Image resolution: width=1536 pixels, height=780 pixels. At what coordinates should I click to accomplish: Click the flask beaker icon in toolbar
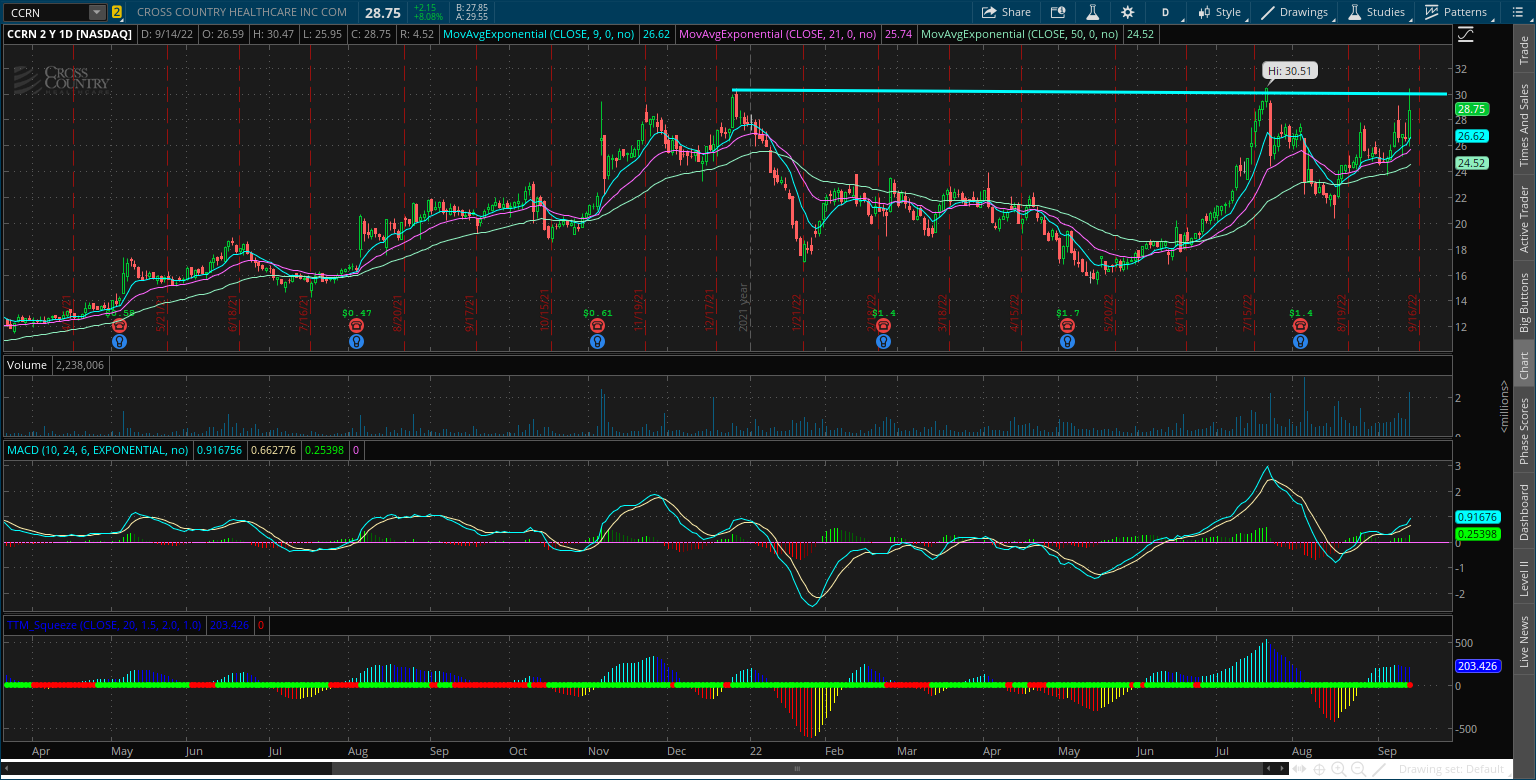pyautogui.click(x=1092, y=13)
